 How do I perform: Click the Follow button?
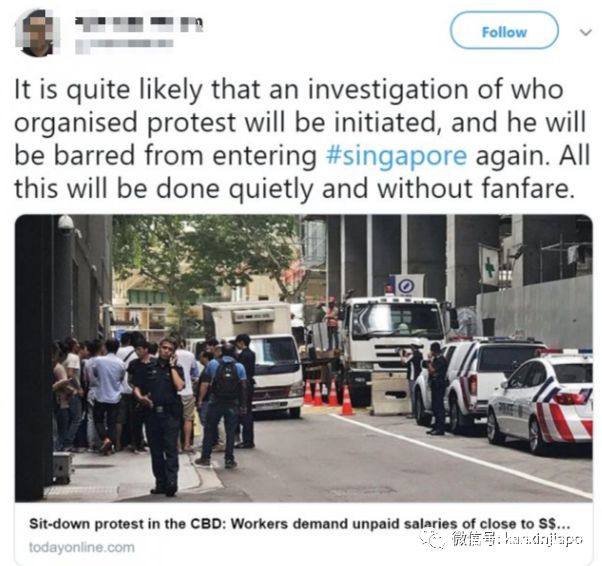pos(504,31)
